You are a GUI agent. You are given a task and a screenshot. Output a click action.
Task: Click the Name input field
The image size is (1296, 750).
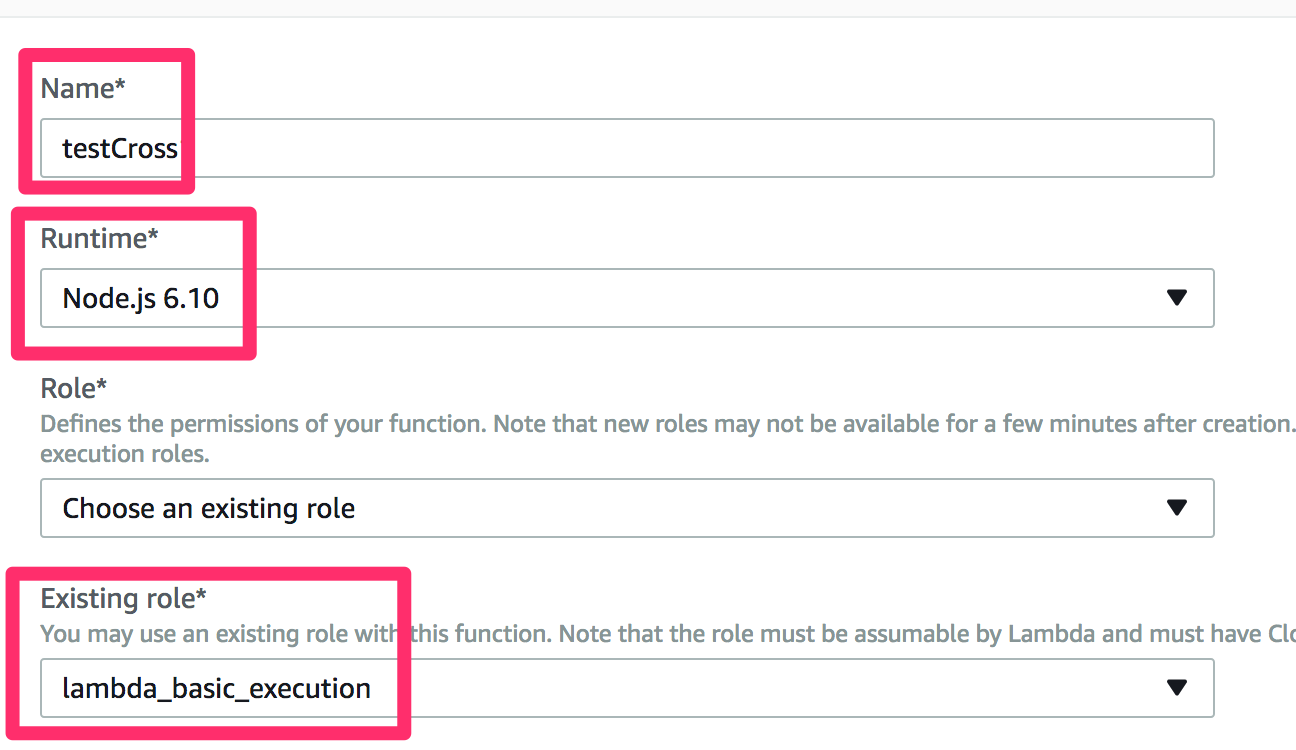coord(627,148)
